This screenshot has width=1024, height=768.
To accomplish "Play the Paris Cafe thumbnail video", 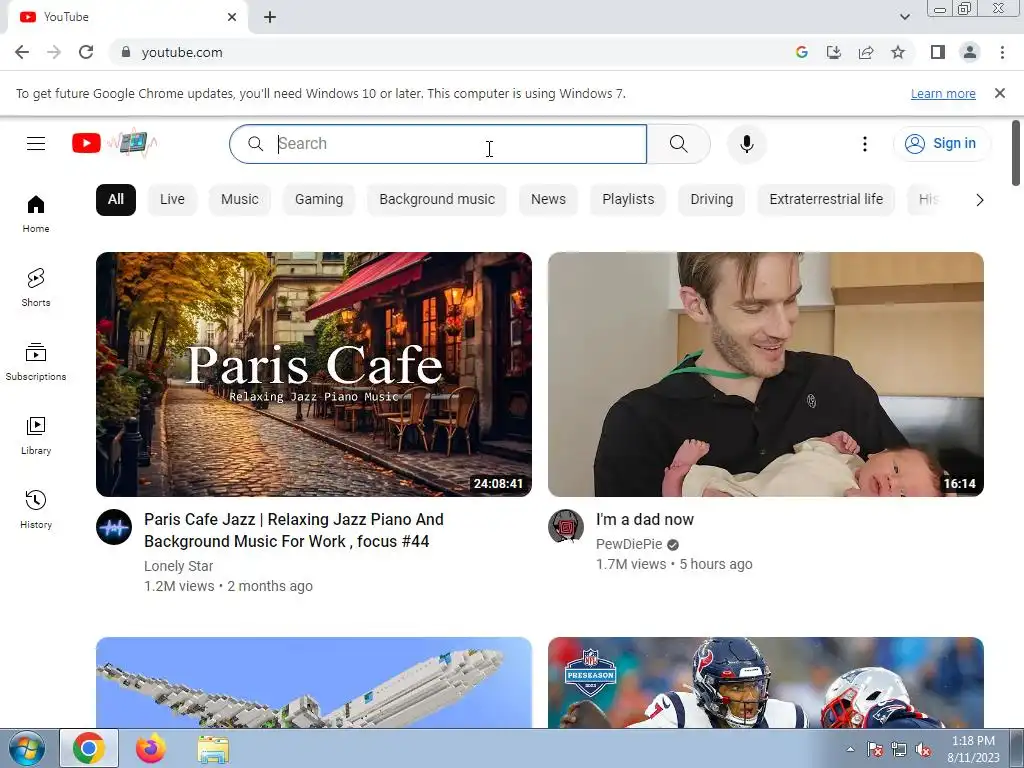I will (x=313, y=374).
